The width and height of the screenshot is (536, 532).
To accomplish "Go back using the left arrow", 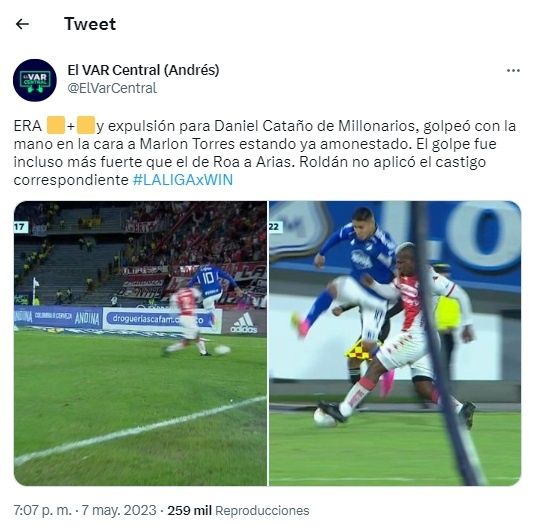I will [x=22, y=24].
